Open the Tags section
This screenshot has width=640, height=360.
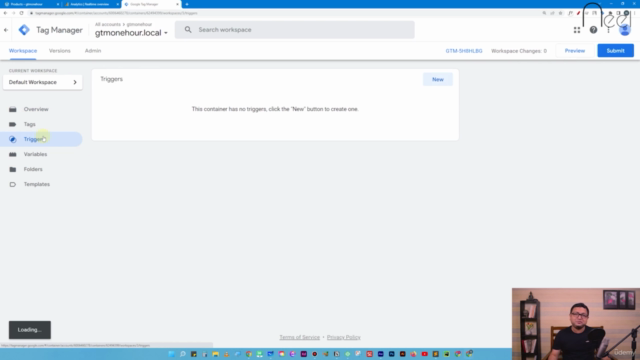(29, 124)
